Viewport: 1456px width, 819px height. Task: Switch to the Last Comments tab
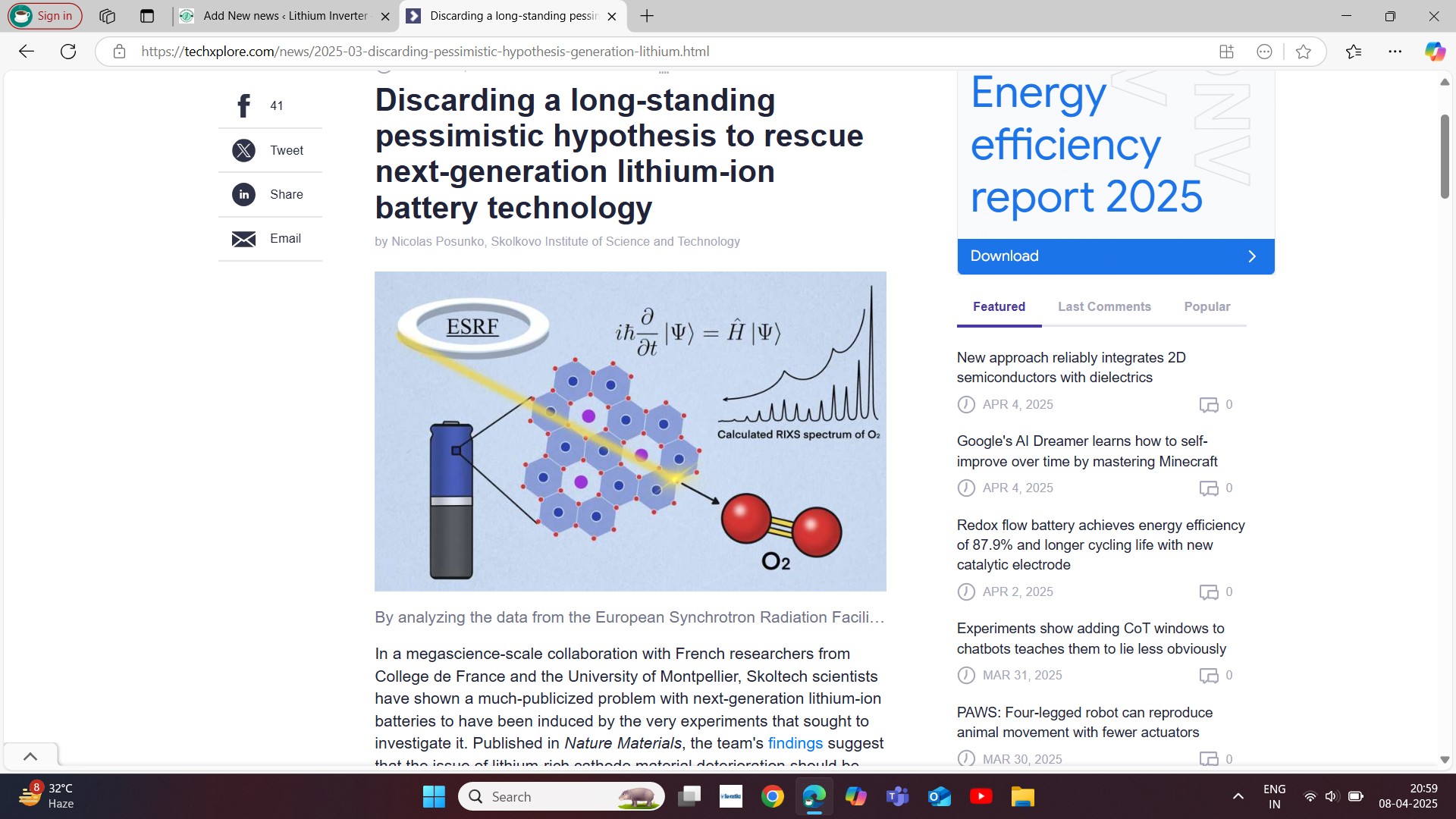point(1104,306)
